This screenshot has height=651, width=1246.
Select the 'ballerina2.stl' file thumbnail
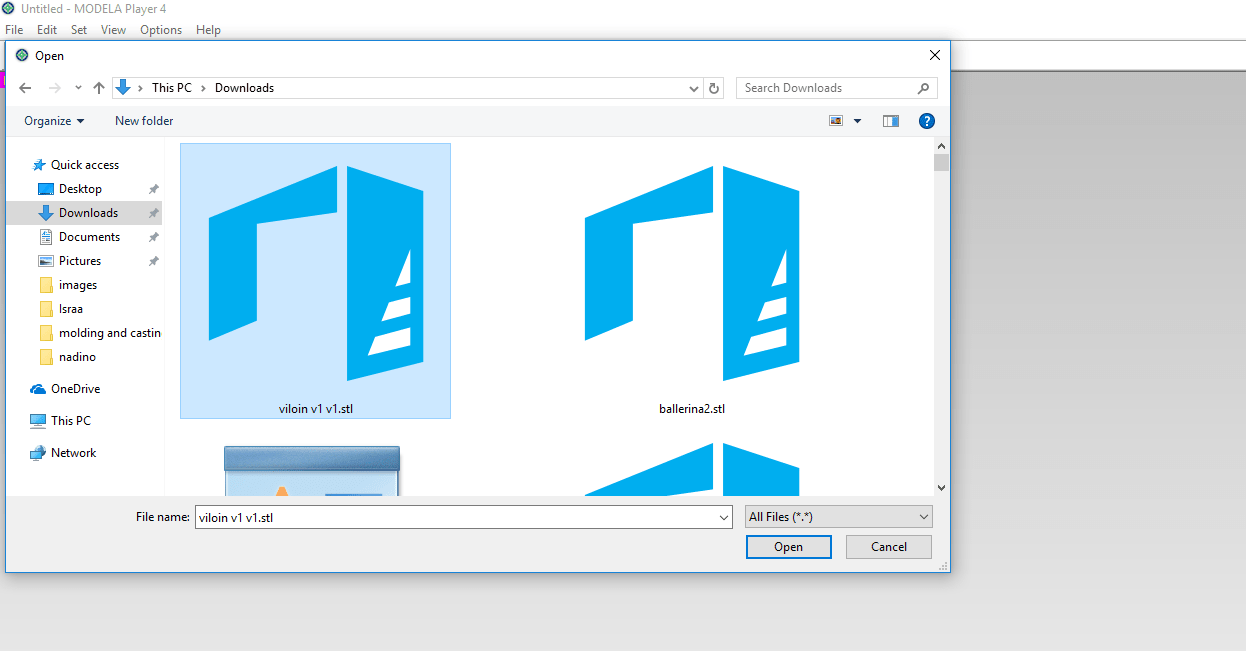click(x=692, y=273)
